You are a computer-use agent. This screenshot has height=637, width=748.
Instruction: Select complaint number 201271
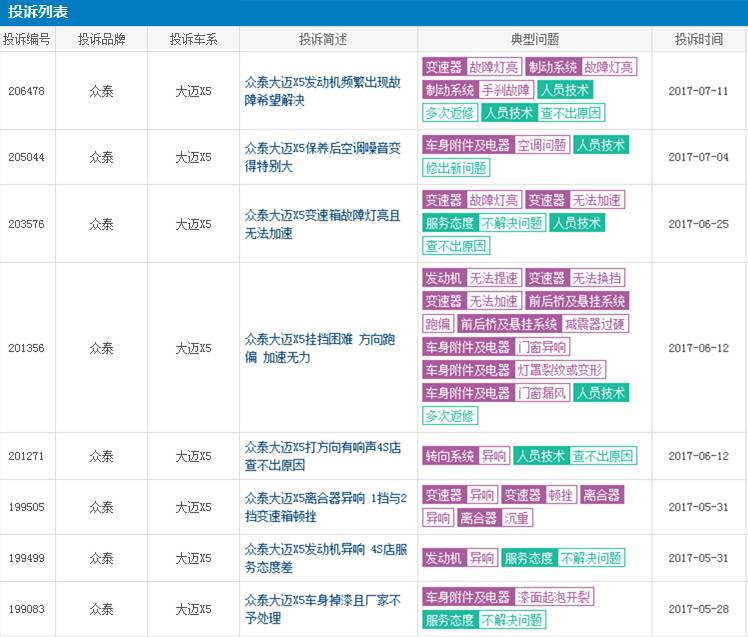point(27,456)
